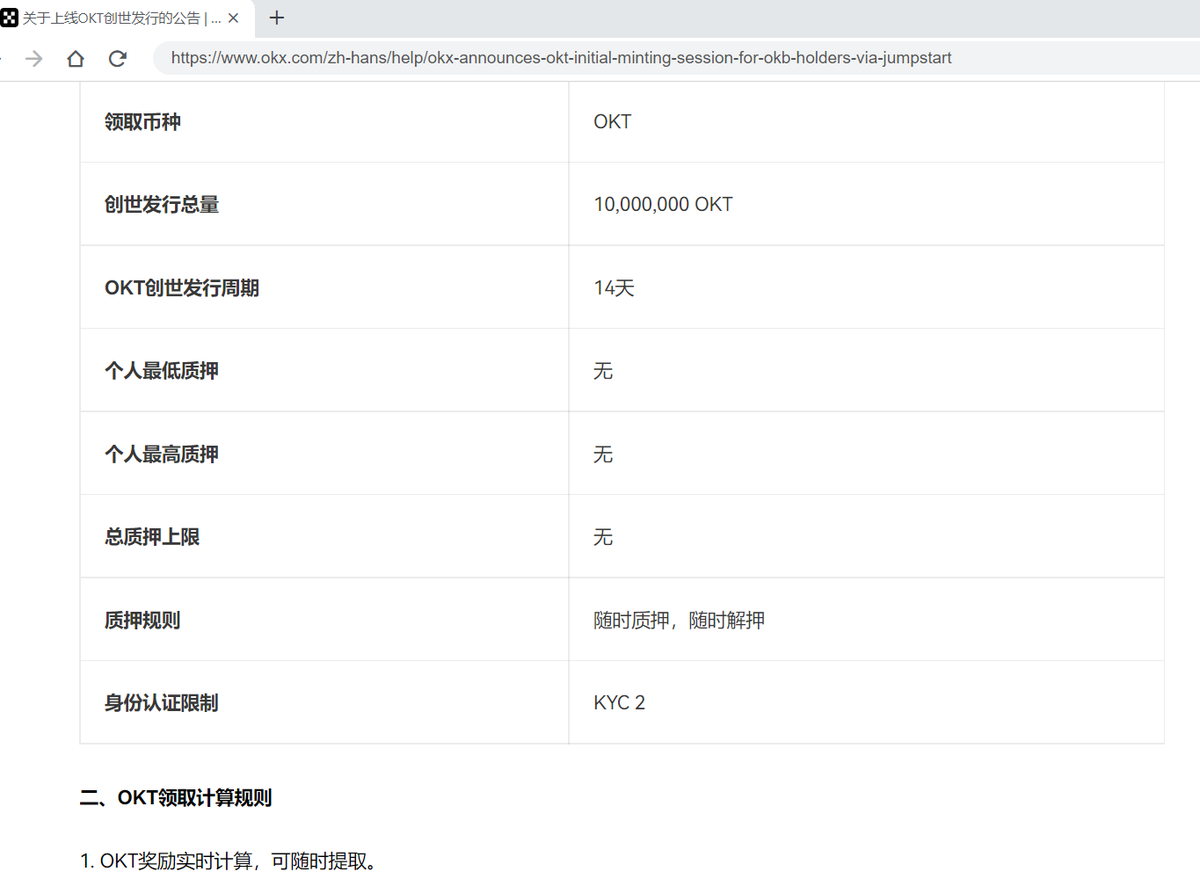The width and height of the screenshot is (1200, 879).
Task: Select the 10,000,000 OKT value
Action: tap(663, 205)
